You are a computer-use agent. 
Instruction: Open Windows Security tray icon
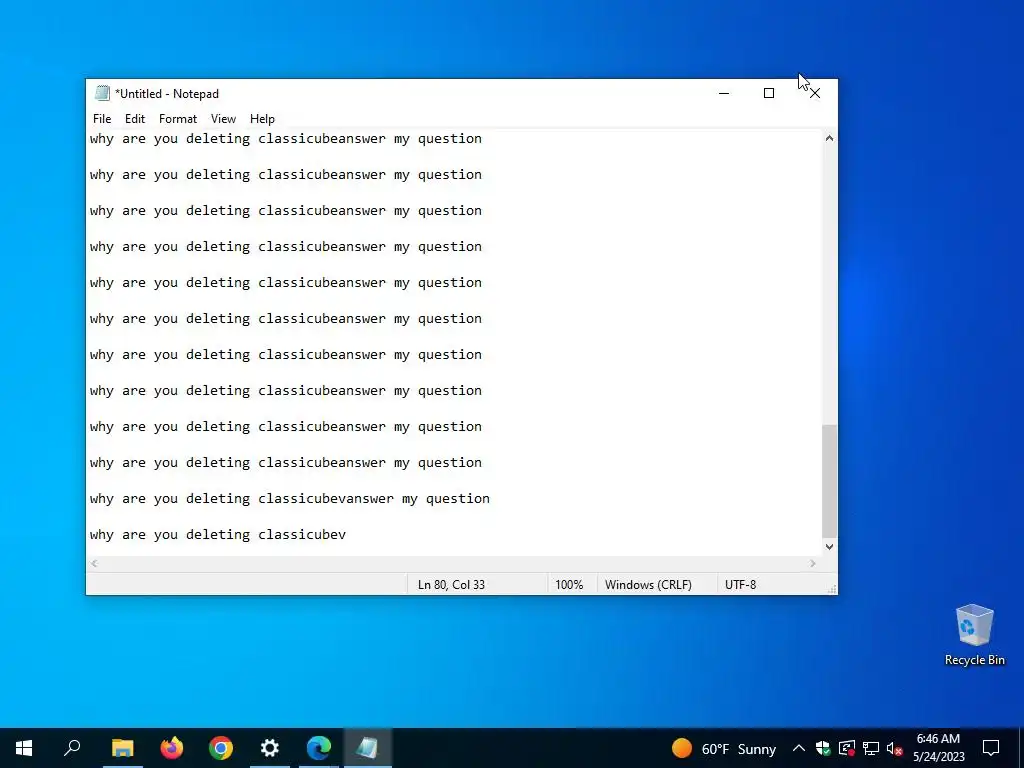[823, 748]
